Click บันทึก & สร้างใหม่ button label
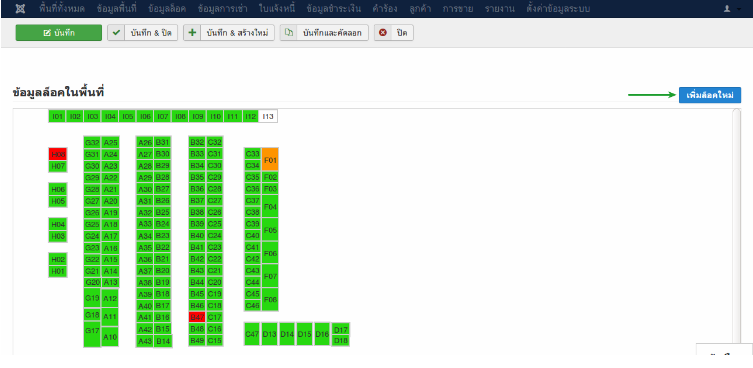The width and height of the screenshot is (753, 368). point(237,33)
